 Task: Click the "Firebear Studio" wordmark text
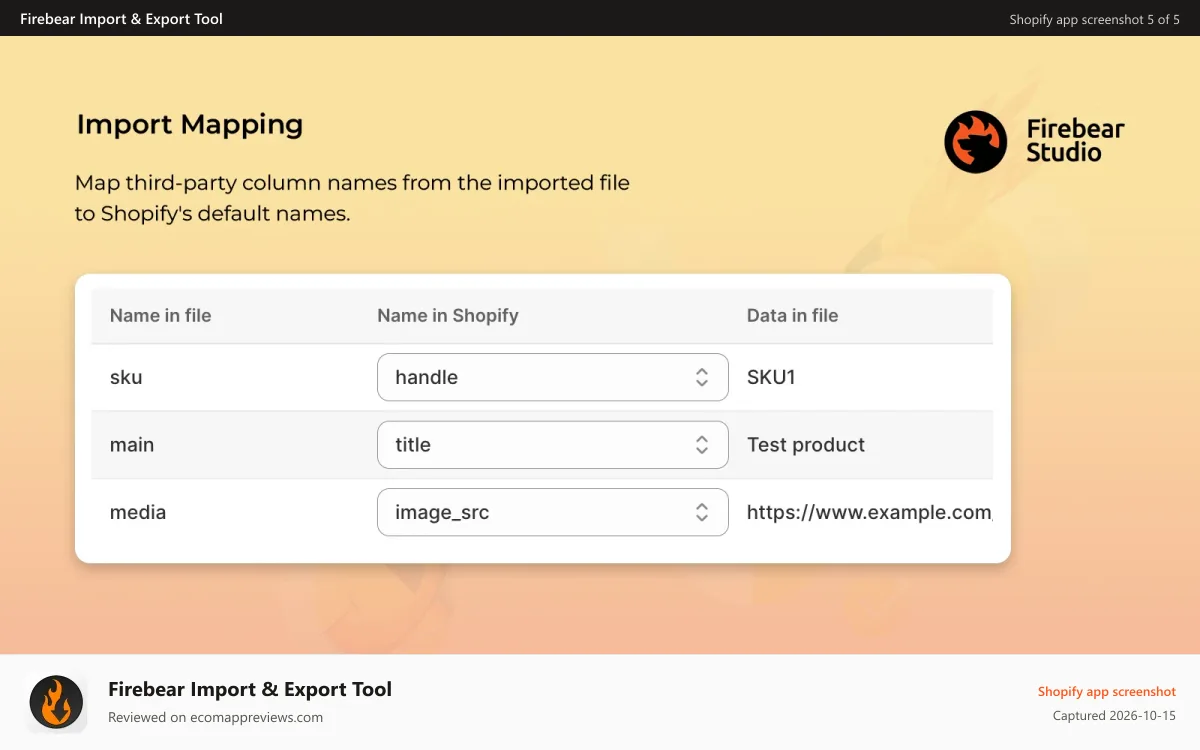point(1075,141)
